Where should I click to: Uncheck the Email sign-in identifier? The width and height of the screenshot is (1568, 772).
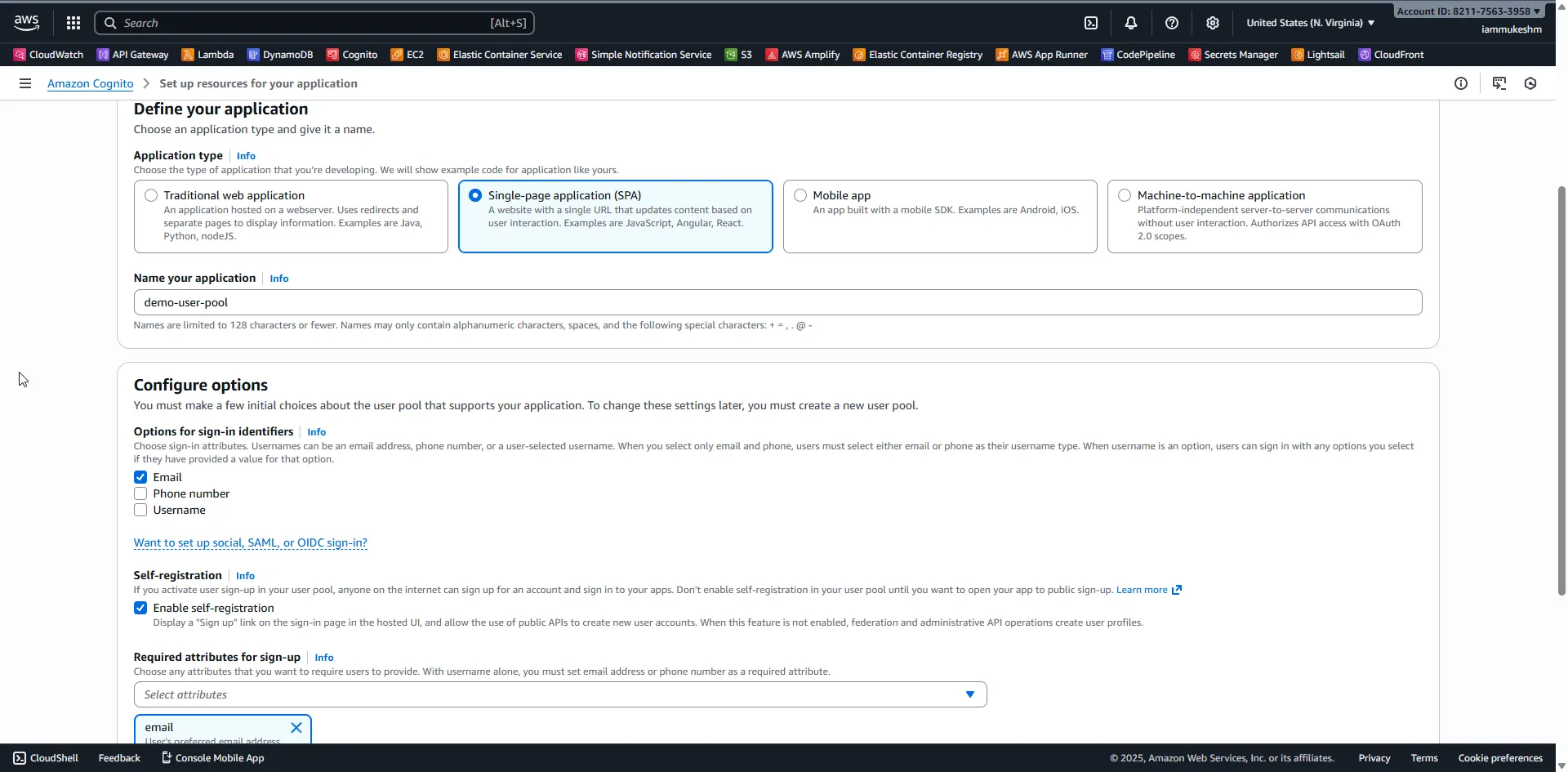coord(140,476)
